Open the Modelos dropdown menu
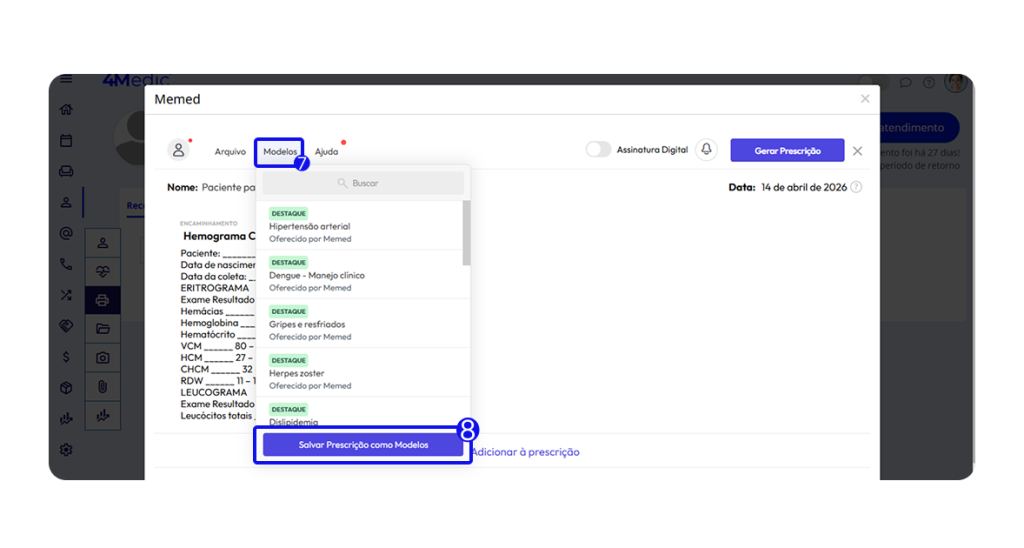This screenshot has width=1024, height=548. 279,152
